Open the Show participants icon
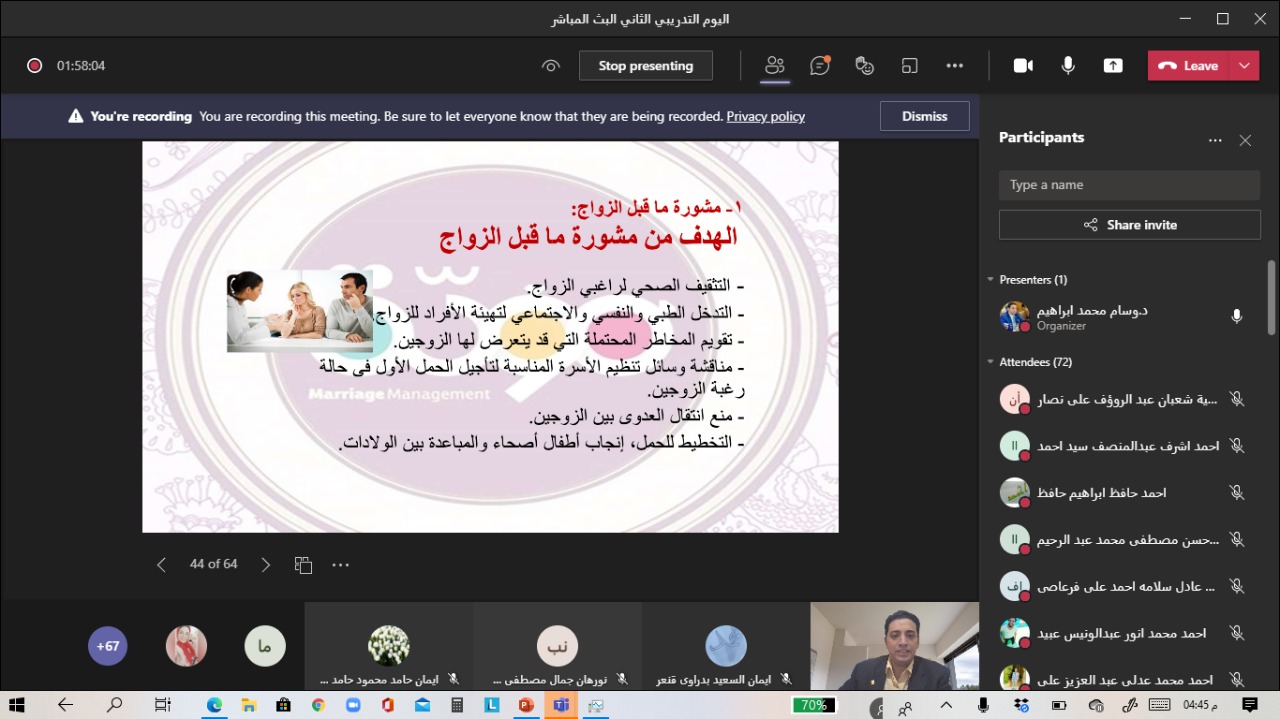The image size is (1280, 719). pos(774,66)
